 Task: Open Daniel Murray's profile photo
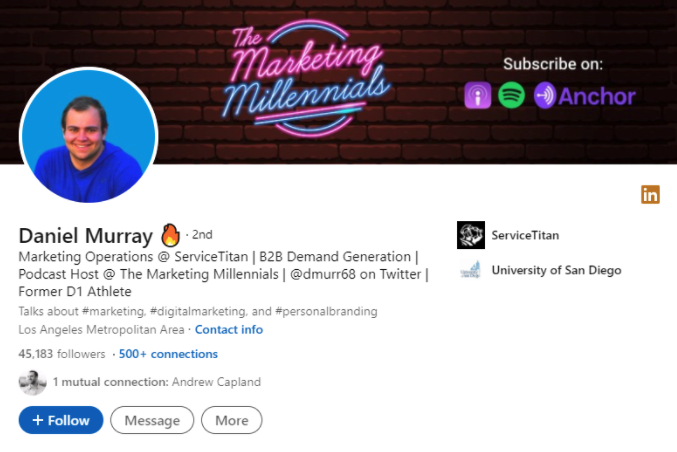[x=89, y=135]
